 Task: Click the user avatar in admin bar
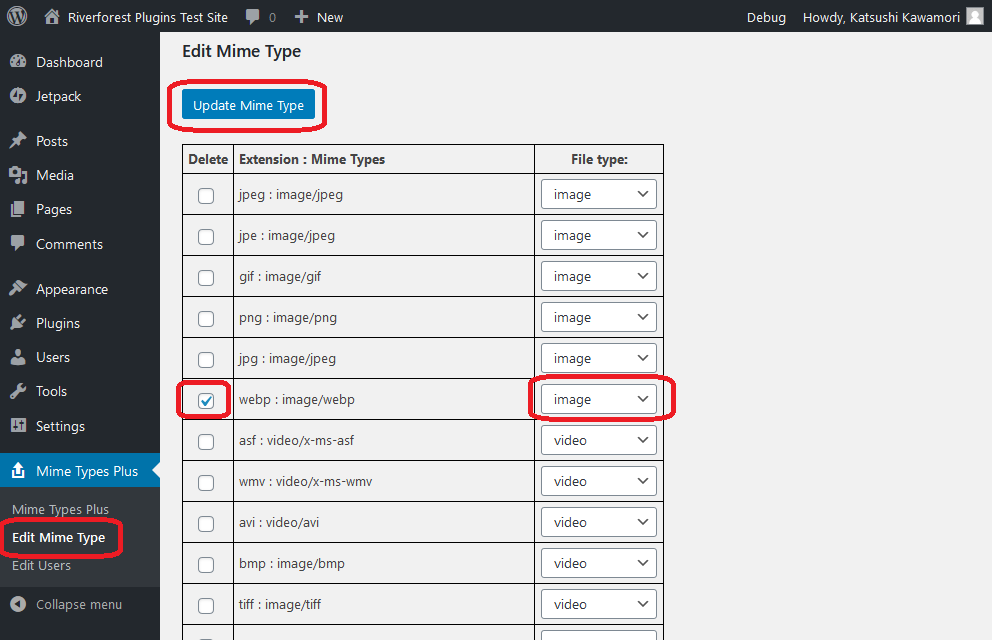pos(974,17)
